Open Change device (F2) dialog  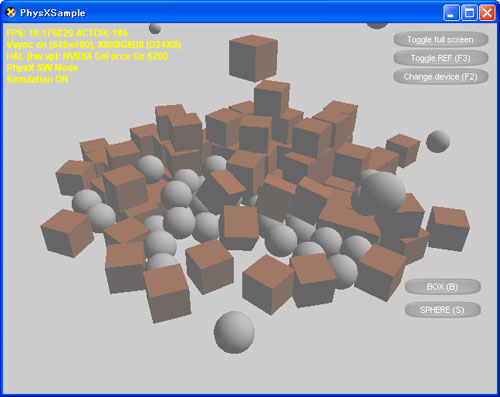441,77
